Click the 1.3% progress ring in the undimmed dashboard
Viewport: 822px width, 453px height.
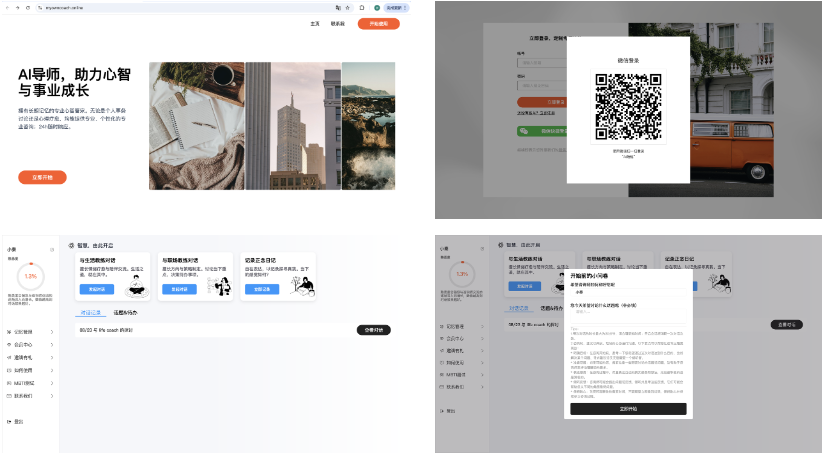click(31, 276)
